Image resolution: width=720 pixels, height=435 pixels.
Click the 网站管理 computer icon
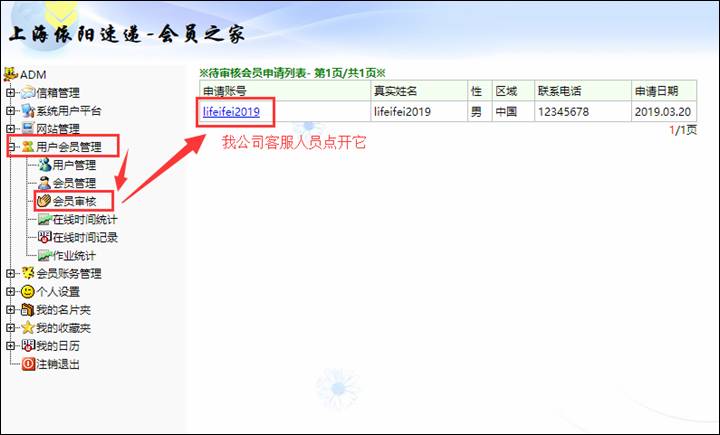(x=27, y=129)
